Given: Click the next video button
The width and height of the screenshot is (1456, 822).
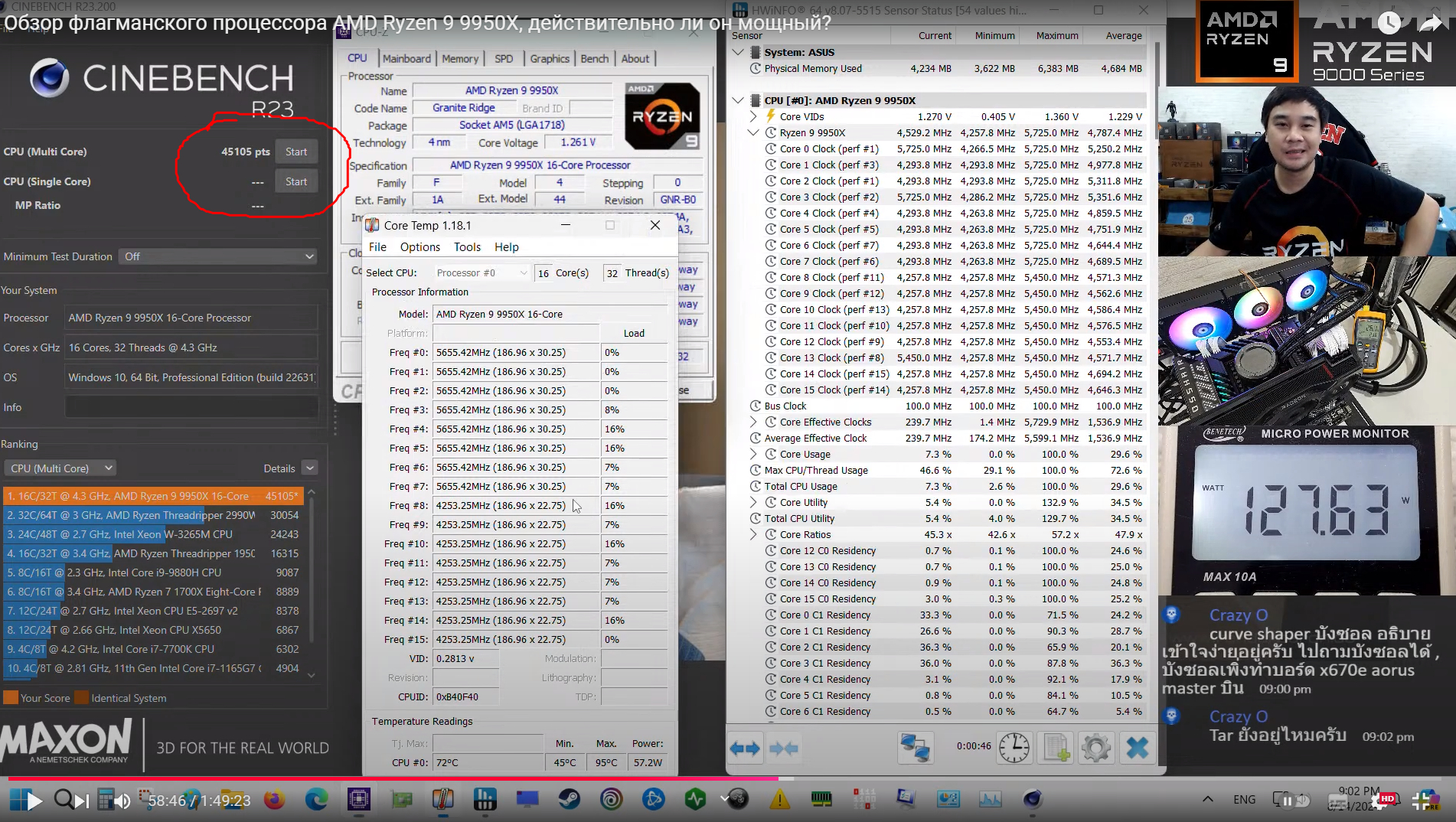Looking at the screenshot, I should point(81,801).
